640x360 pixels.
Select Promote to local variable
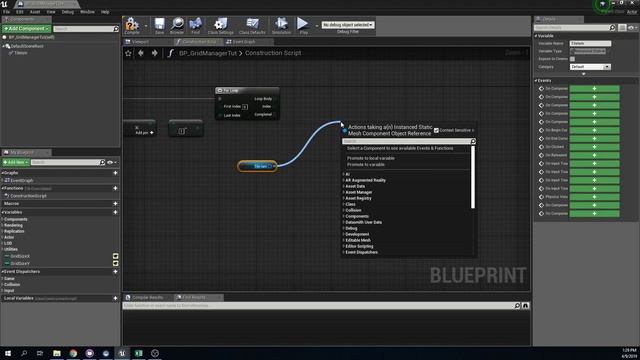371,158
